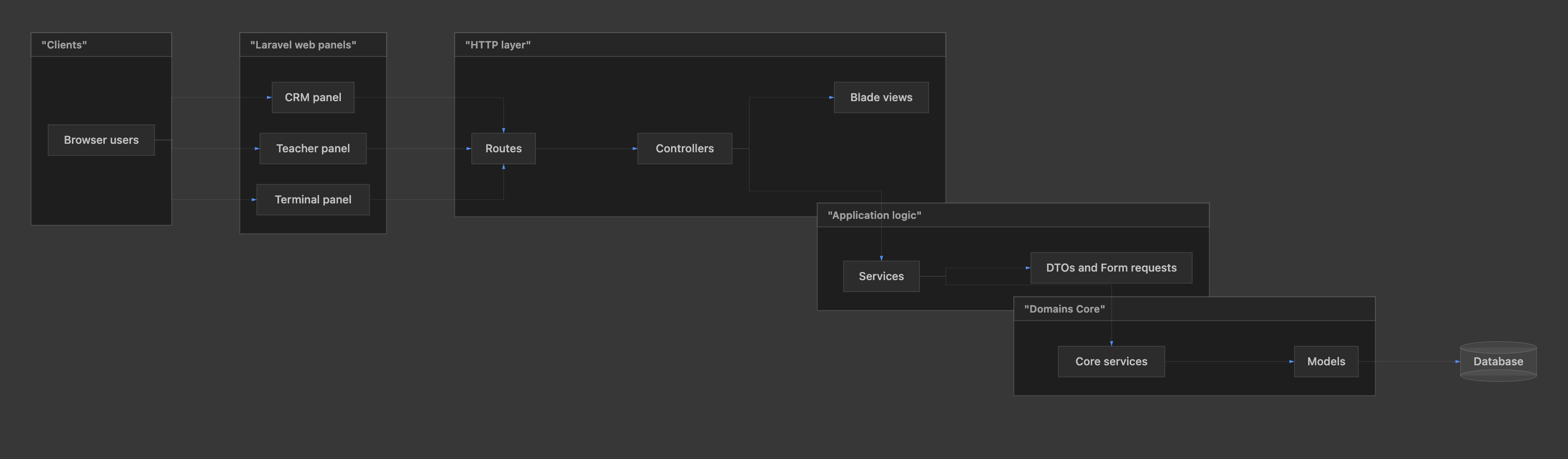Select the Routes node
Screen dimensions: 1568x459
(x=503, y=149)
